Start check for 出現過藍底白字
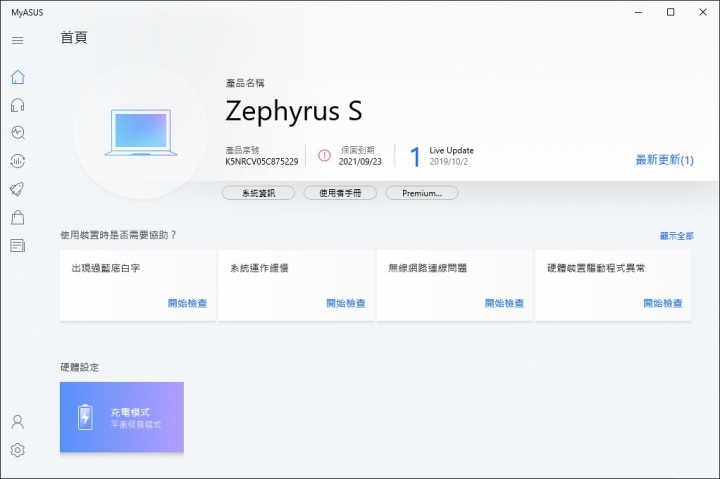This screenshot has height=479, width=720. 187,303
